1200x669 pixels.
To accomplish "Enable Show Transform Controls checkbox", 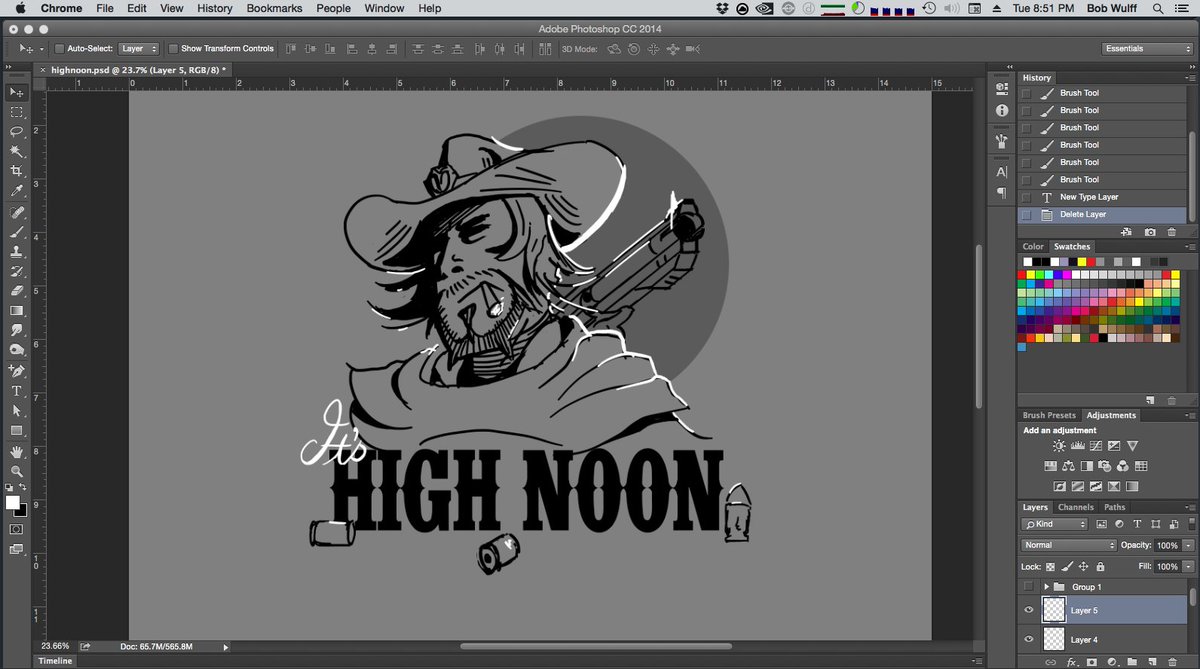I will [x=173, y=48].
